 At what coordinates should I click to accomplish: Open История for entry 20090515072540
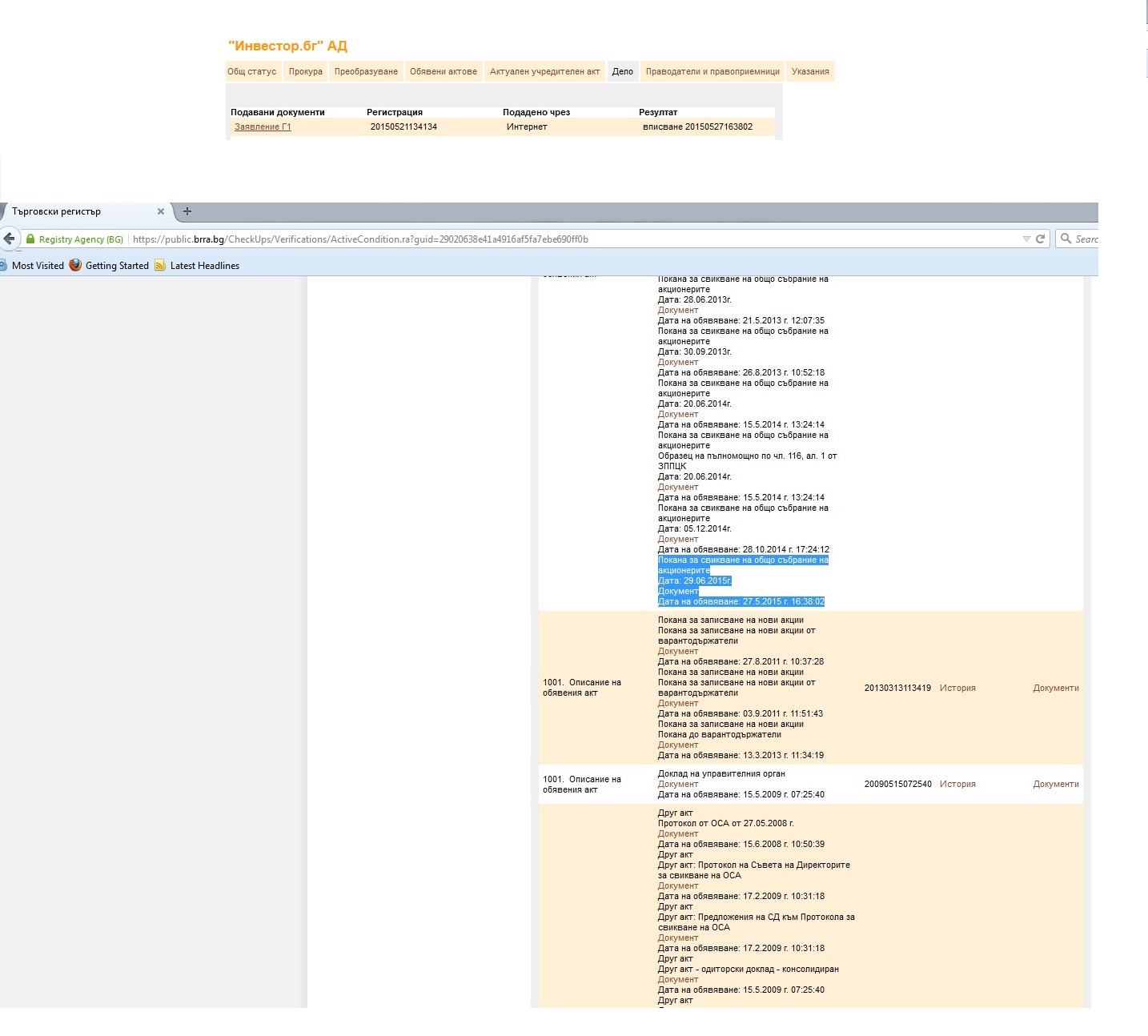click(957, 784)
